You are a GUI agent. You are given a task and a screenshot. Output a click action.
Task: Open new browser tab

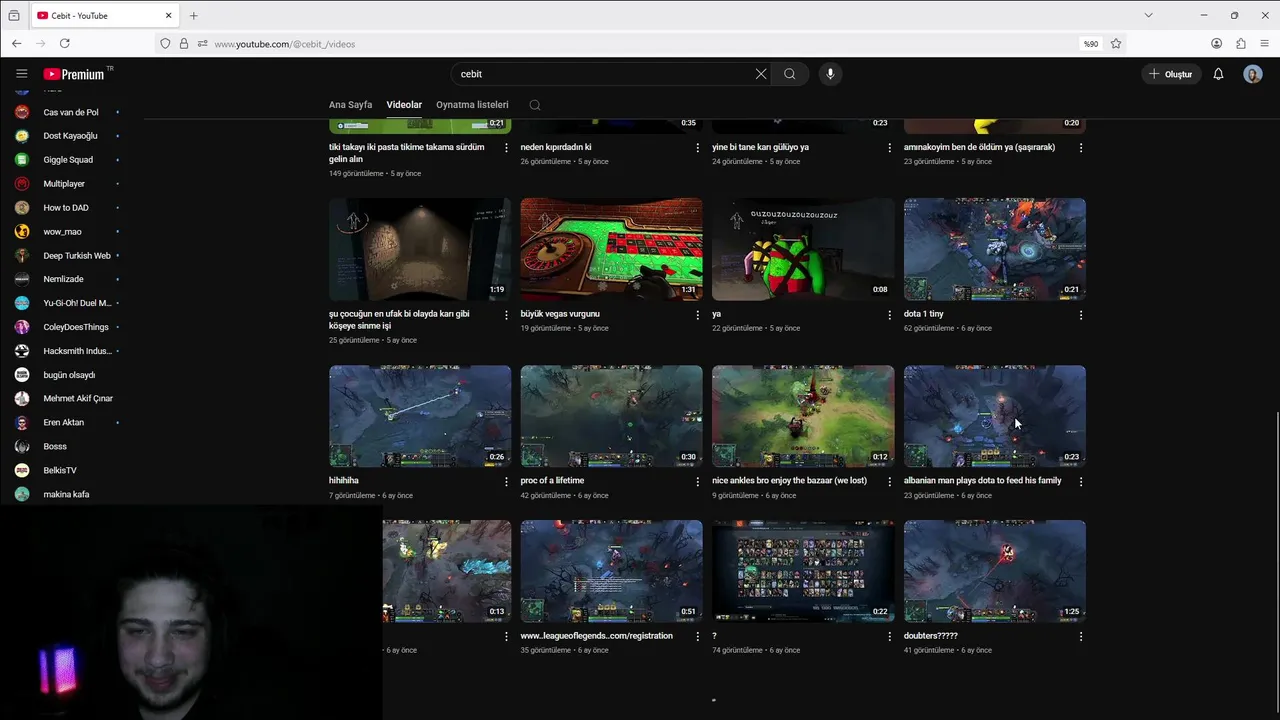point(194,16)
